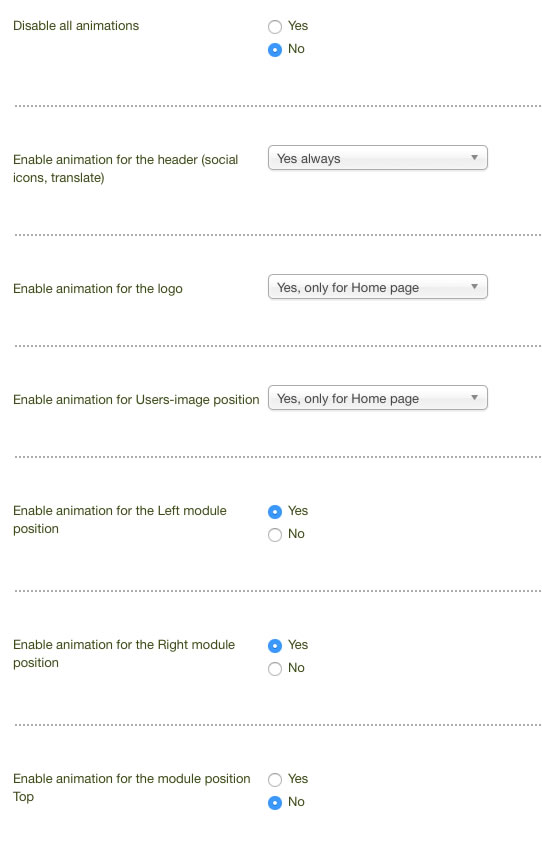Select Yes for Disable all animations
The image size is (542, 856).
click(275, 26)
